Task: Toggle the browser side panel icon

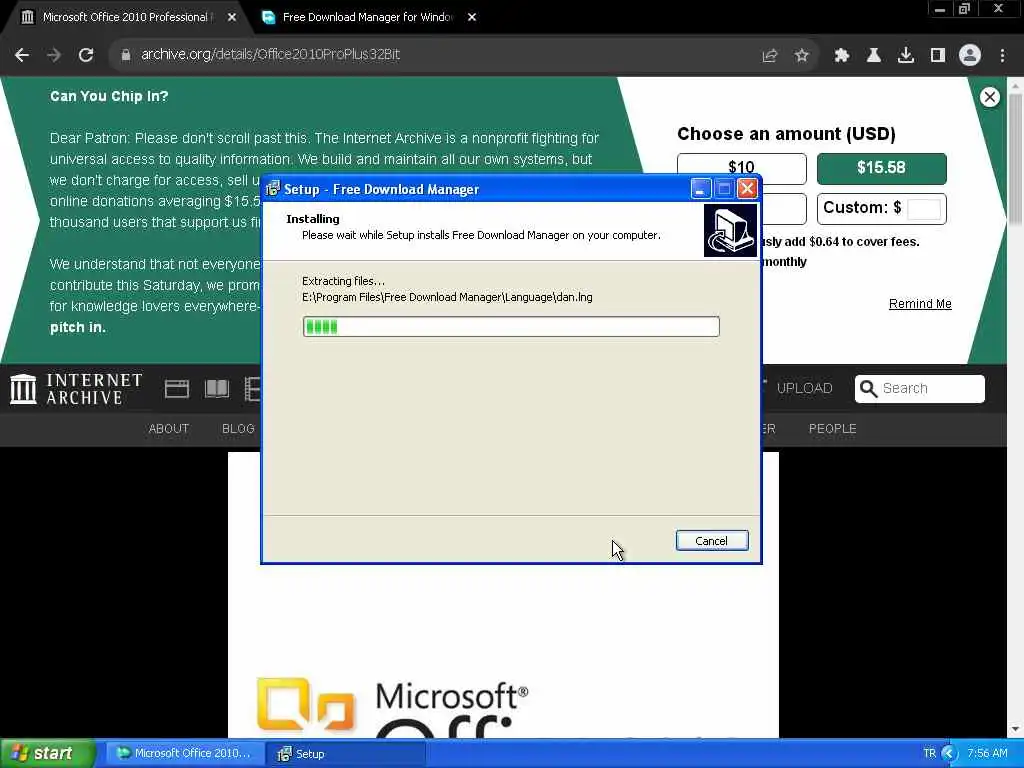Action: [x=937, y=56]
